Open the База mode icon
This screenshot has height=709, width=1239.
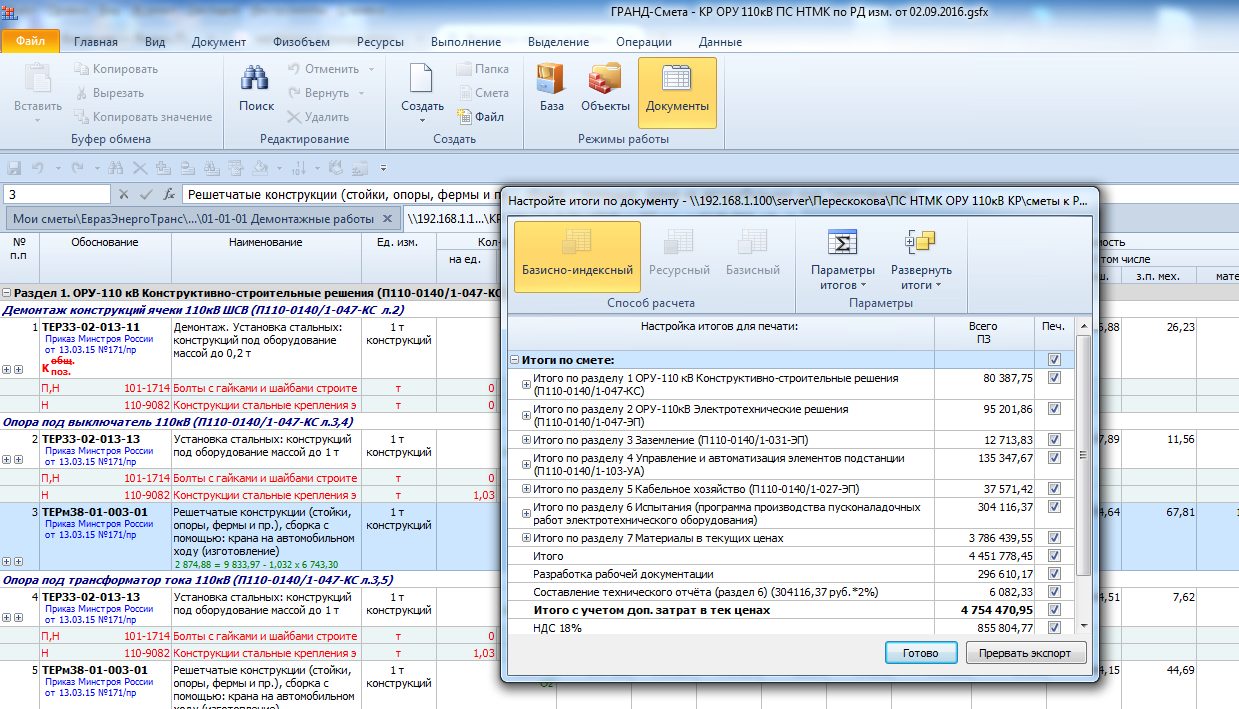551,82
